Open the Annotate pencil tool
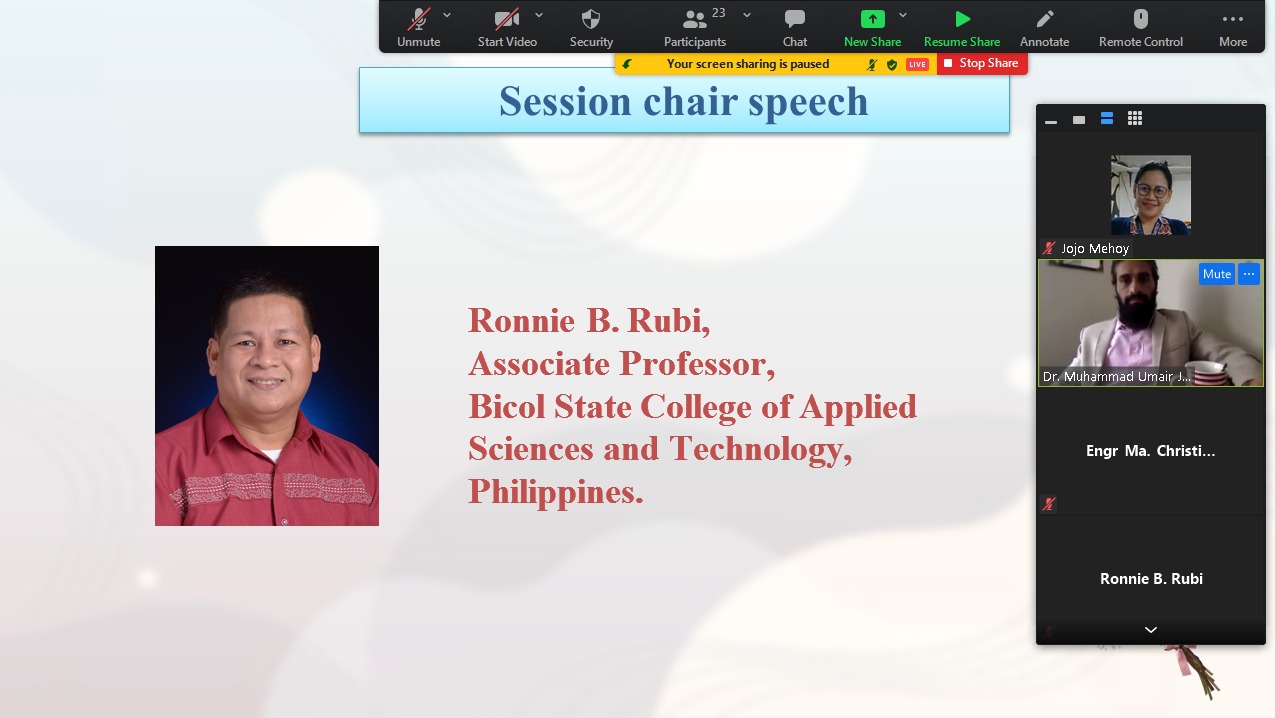1275x718 pixels. [x=1045, y=28]
